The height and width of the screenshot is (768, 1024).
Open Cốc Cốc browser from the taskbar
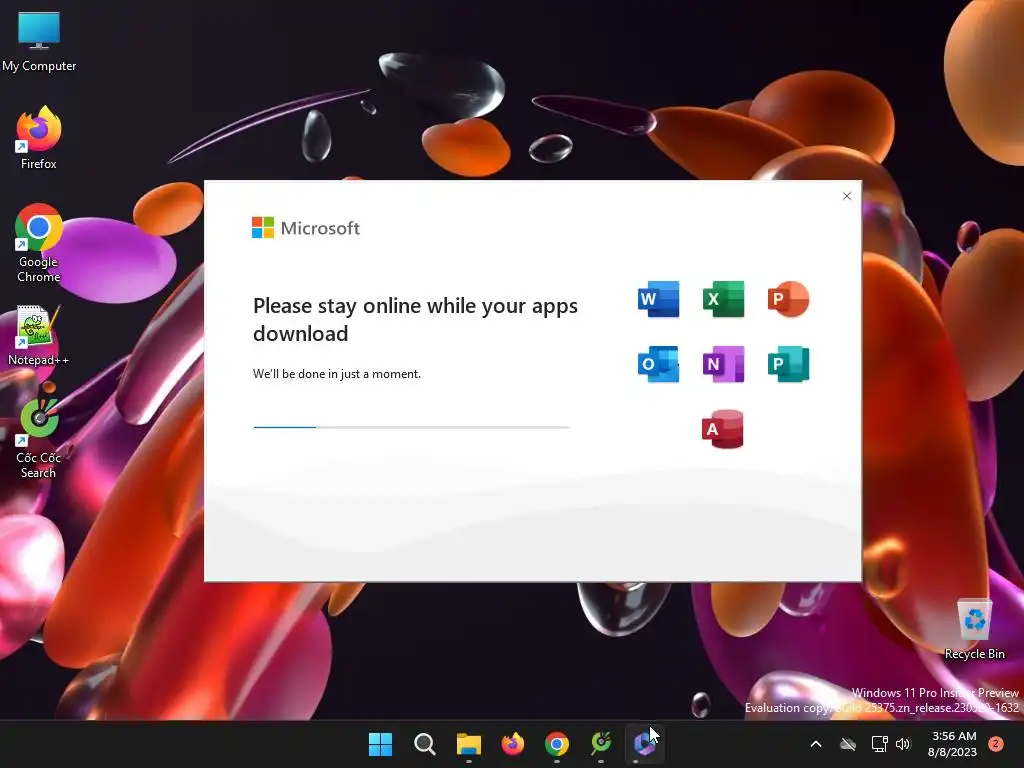601,744
